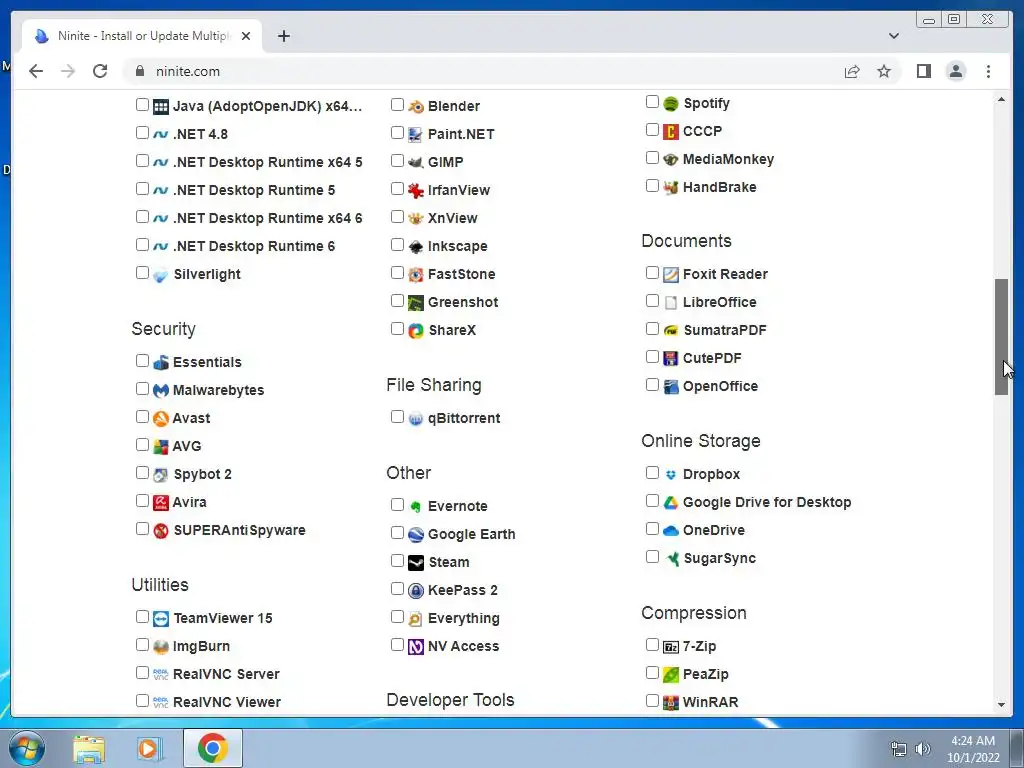Launch Windows Media Player from taskbar
1024x768 pixels.
pos(149,748)
